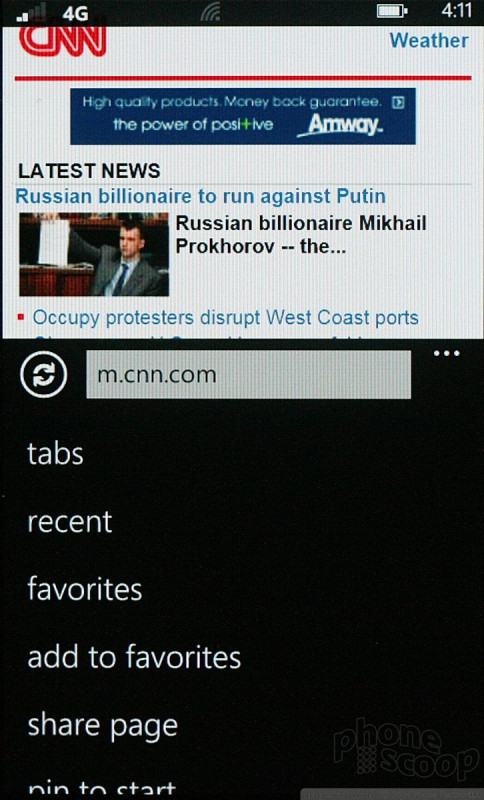Open the Amway banner advertisement
The width and height of the screenshot is (484, 800).
(243, 116)
